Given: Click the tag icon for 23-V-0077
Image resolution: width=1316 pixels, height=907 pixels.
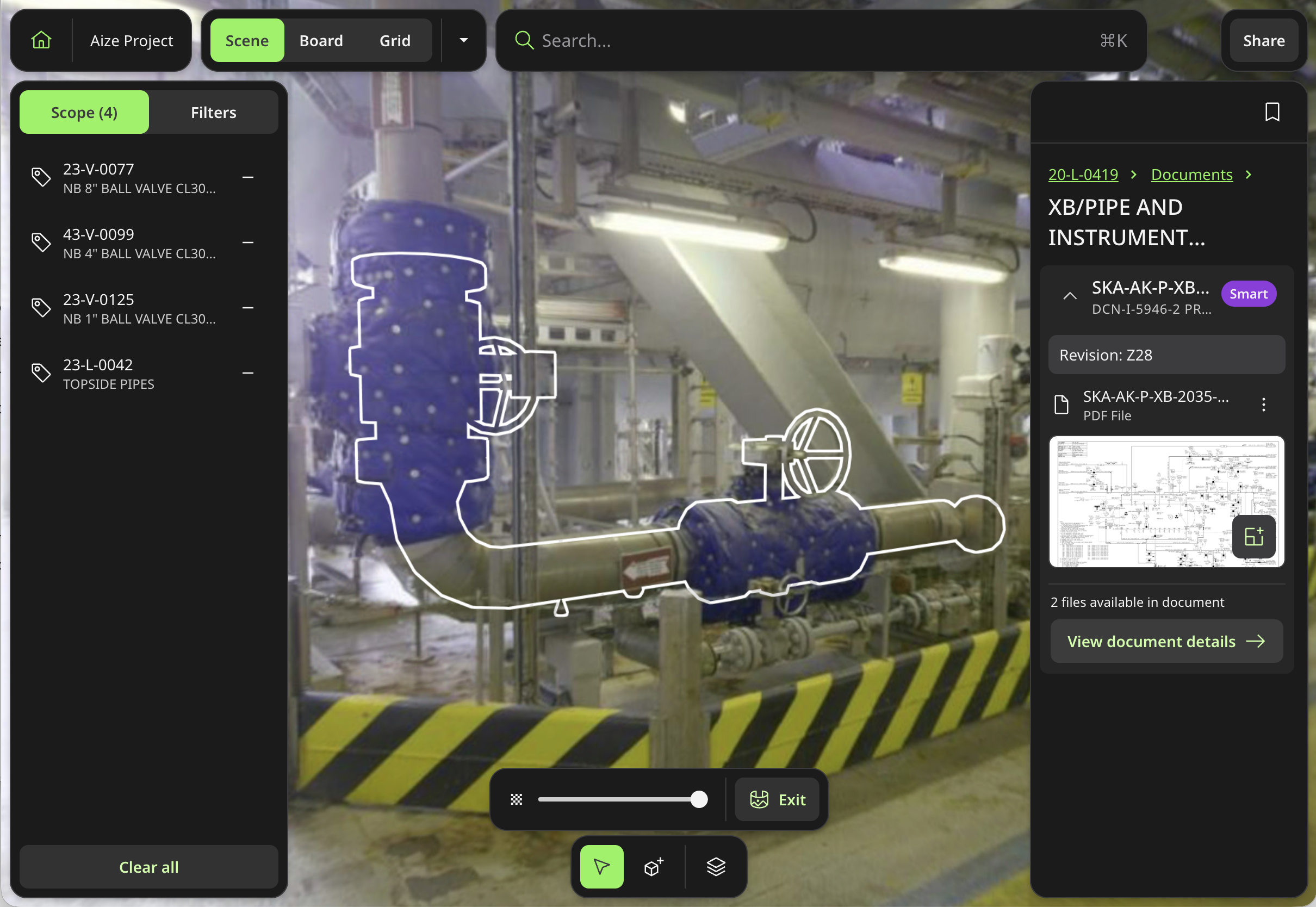Looking at the screenshot, I should click(41, 177).
